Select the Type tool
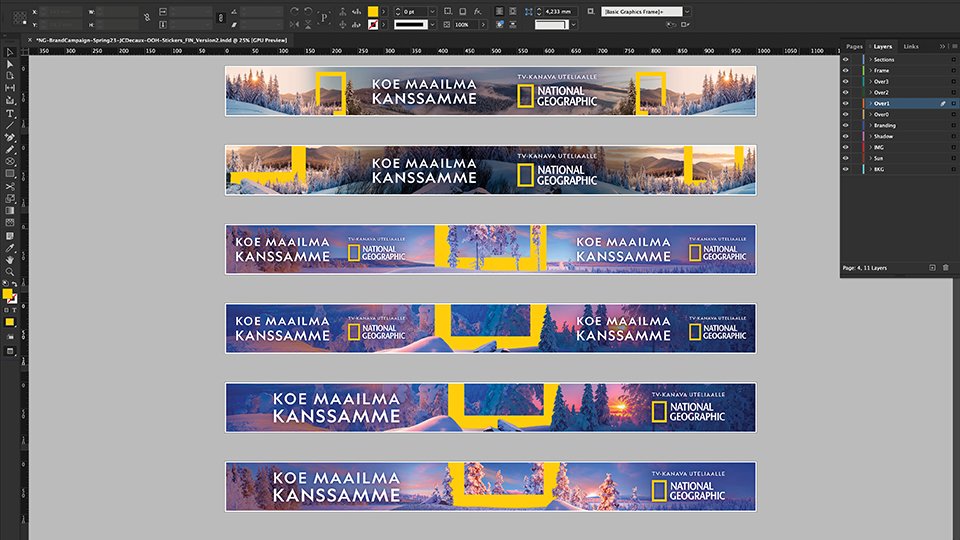Image resolution: width=960 pixels, height=540 pixels. [10, 113]
